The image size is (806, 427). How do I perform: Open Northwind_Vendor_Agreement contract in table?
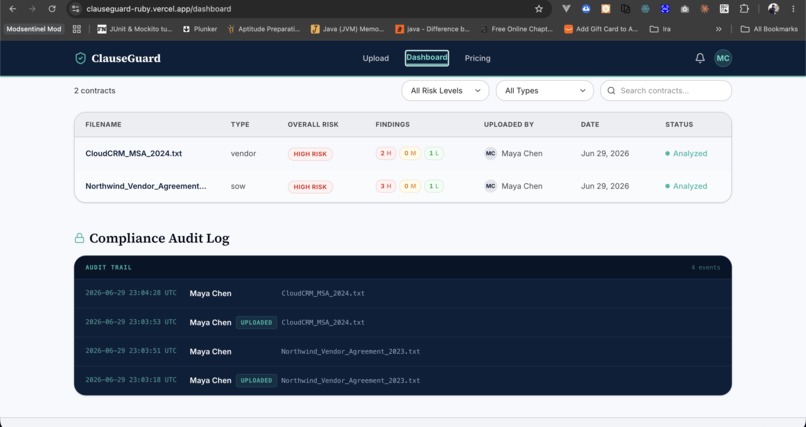146,186
